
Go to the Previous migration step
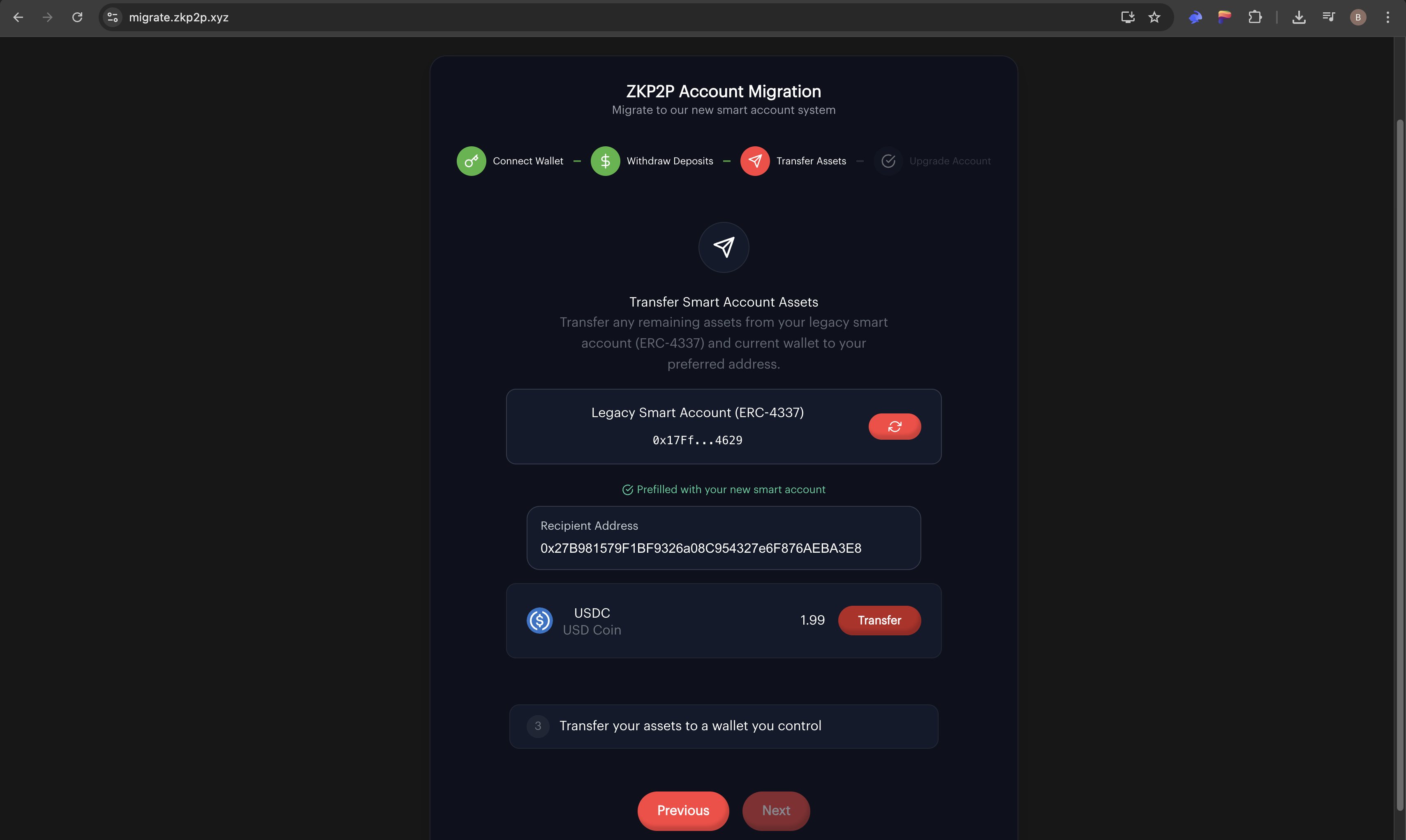(683, 810)
